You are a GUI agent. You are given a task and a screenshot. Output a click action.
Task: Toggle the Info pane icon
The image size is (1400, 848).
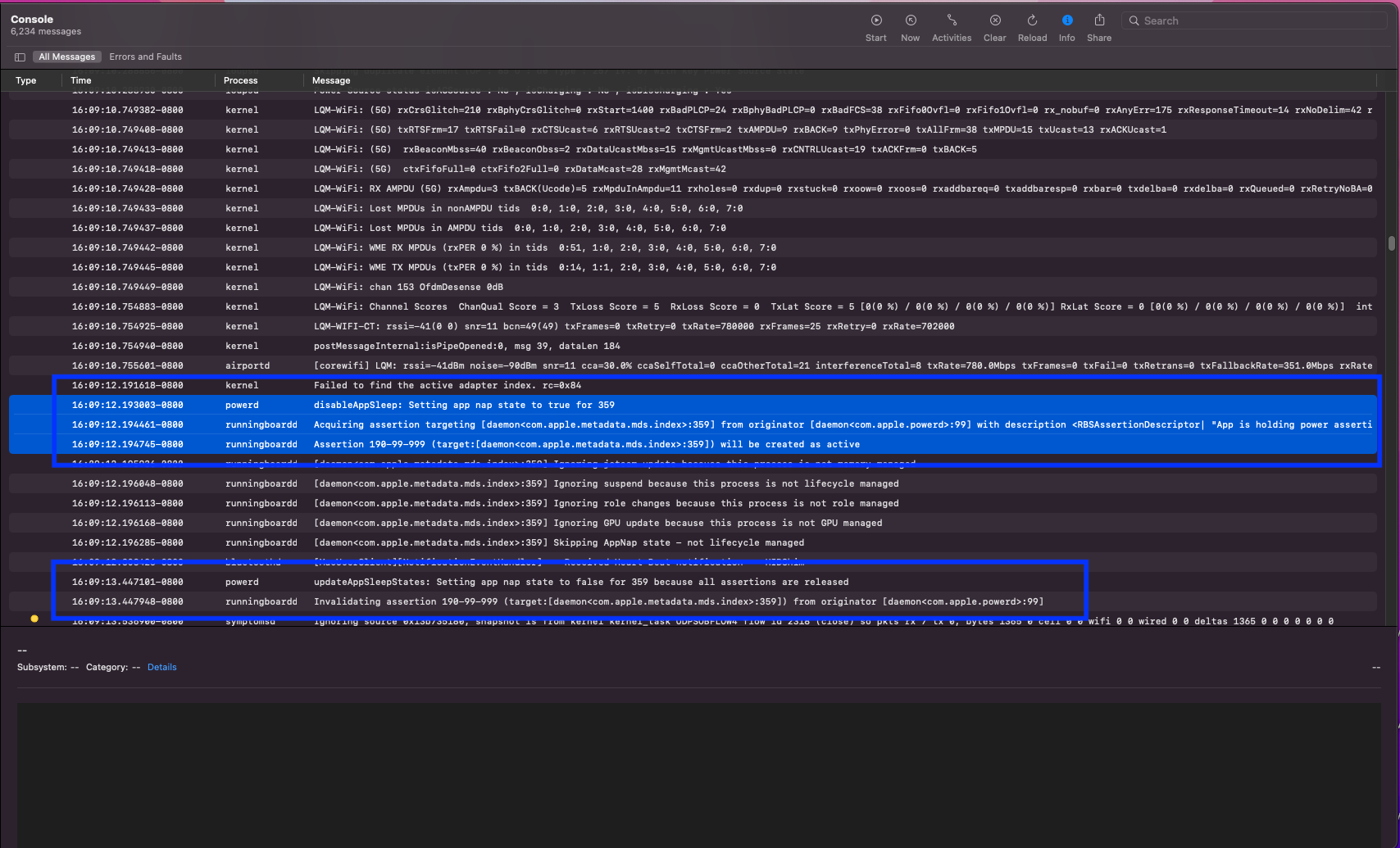[x=1067, y=20]
